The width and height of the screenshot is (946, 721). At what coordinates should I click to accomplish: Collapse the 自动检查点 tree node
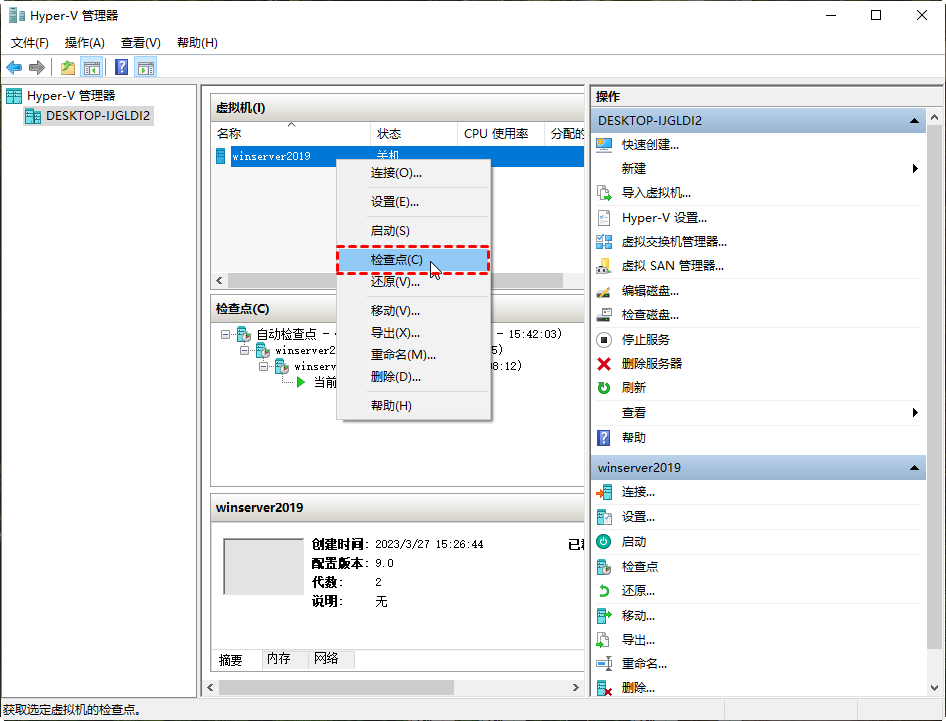point(226,335)
